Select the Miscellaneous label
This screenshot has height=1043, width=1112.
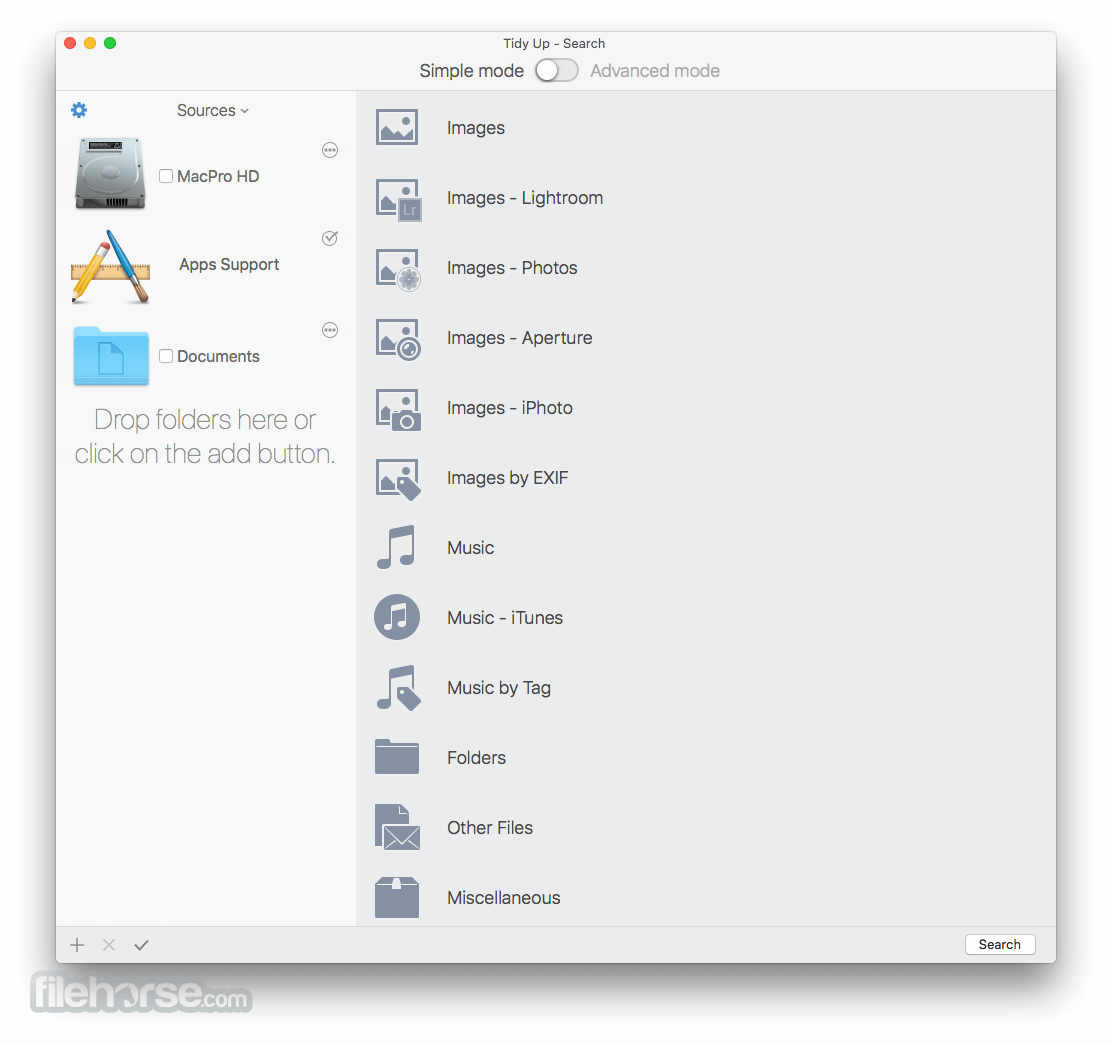coord(504,898)
